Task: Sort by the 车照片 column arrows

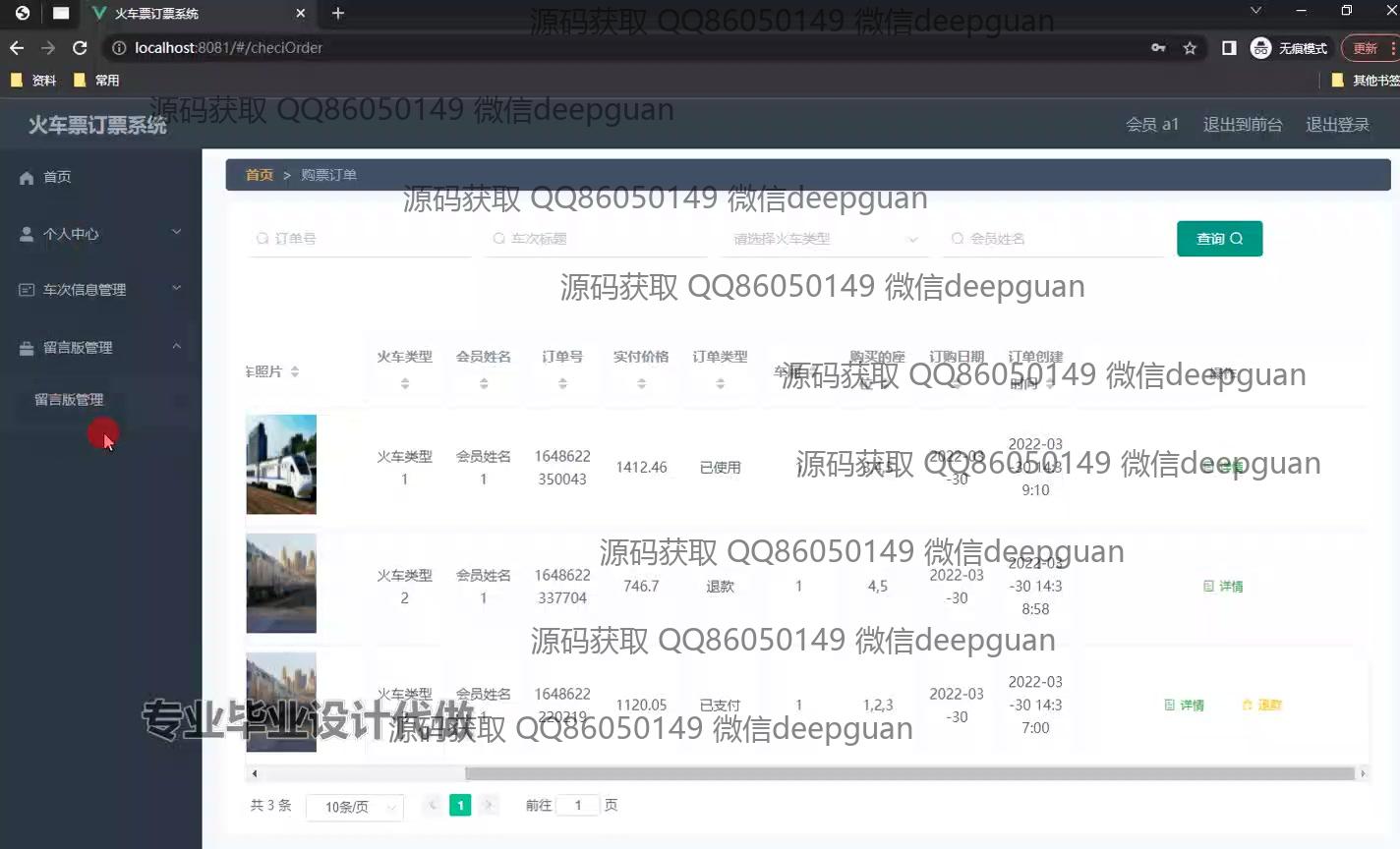Action: [x=295, y=371]
